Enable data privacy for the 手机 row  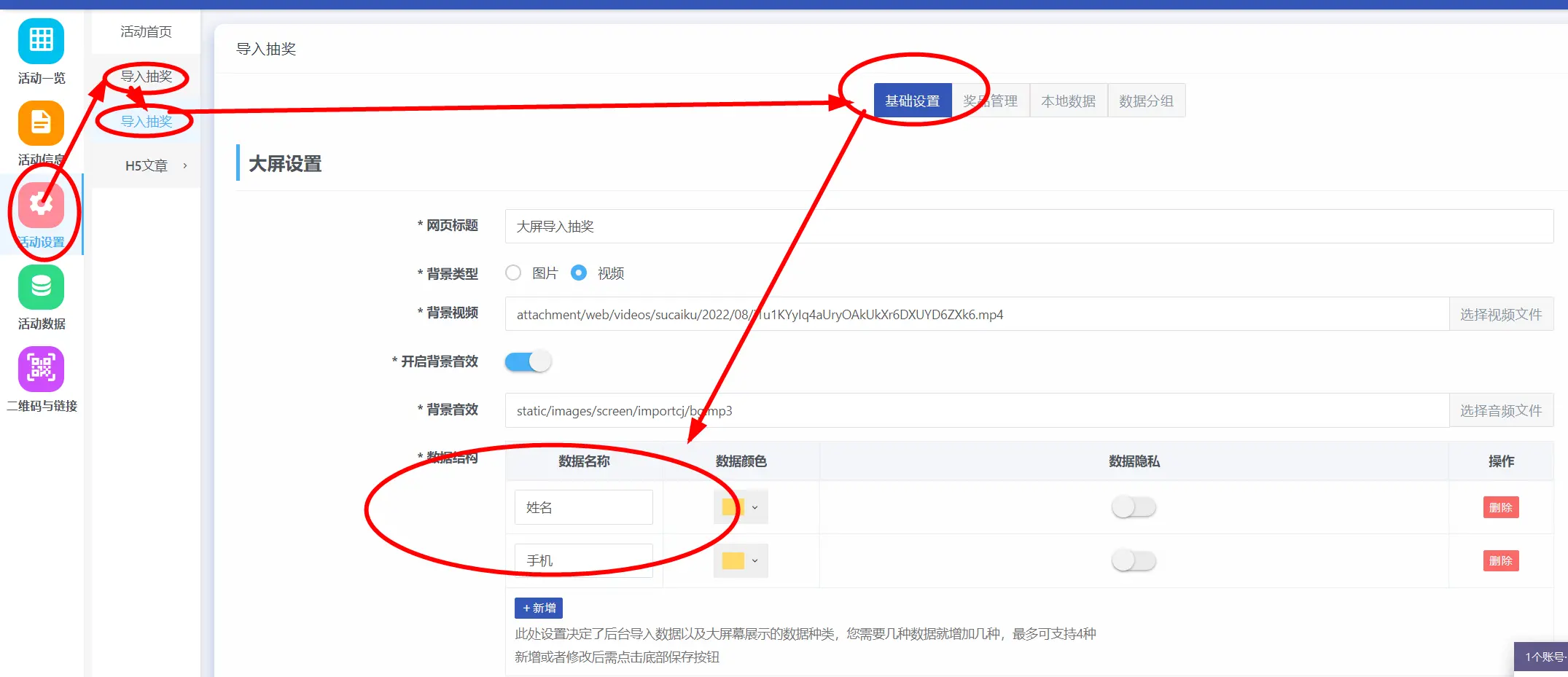coord(1134,560)
